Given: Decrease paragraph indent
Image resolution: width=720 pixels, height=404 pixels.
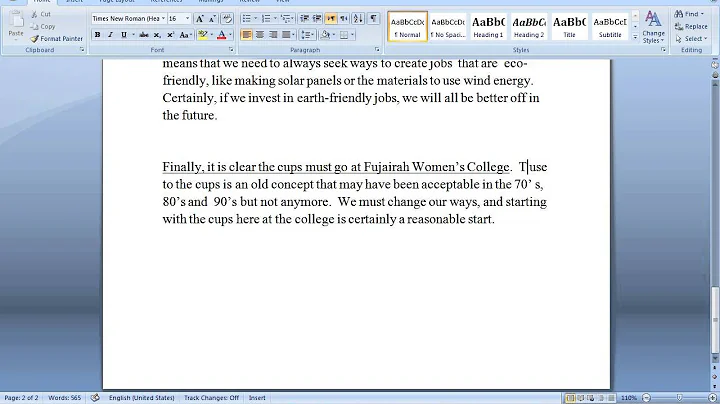Looking at the screenshot, I should [304, 18].
